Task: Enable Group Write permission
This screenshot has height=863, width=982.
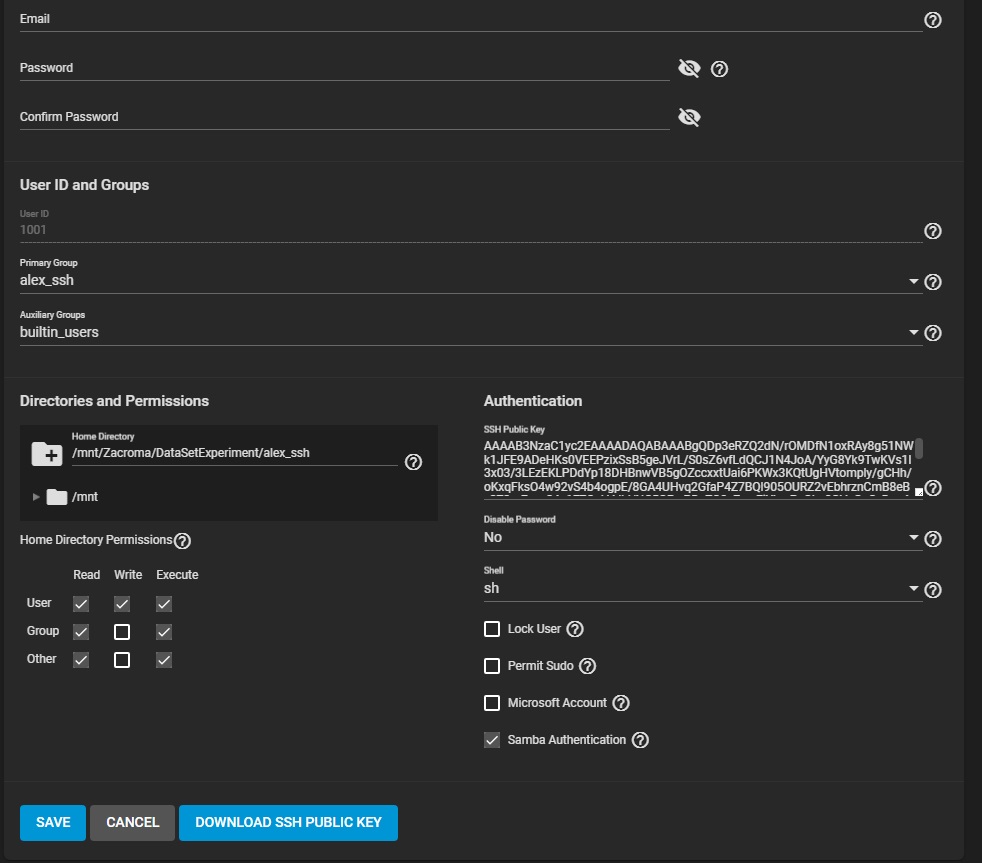Action: (x=122, y=632)
